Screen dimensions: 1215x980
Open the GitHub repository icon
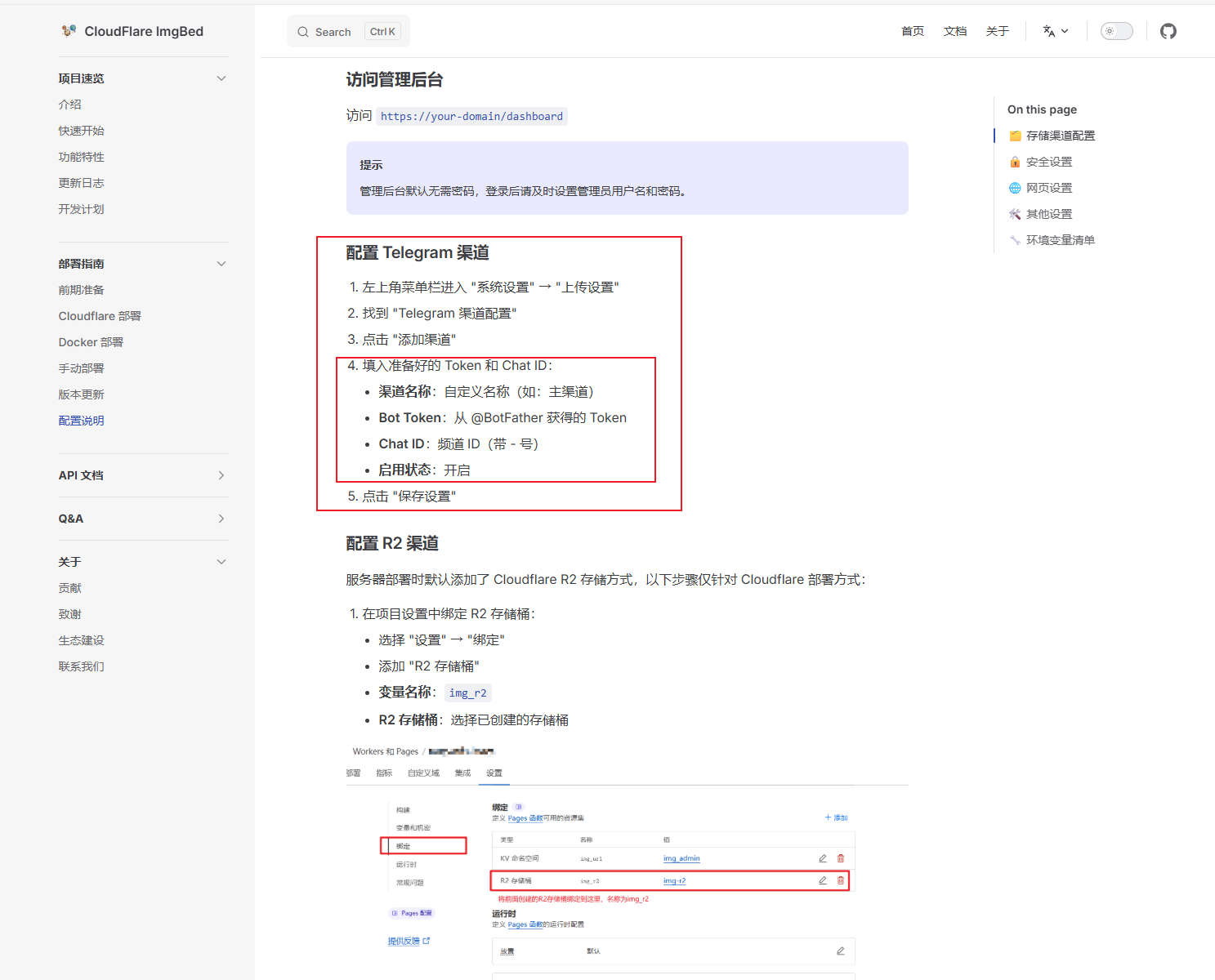click(1168, 31)
